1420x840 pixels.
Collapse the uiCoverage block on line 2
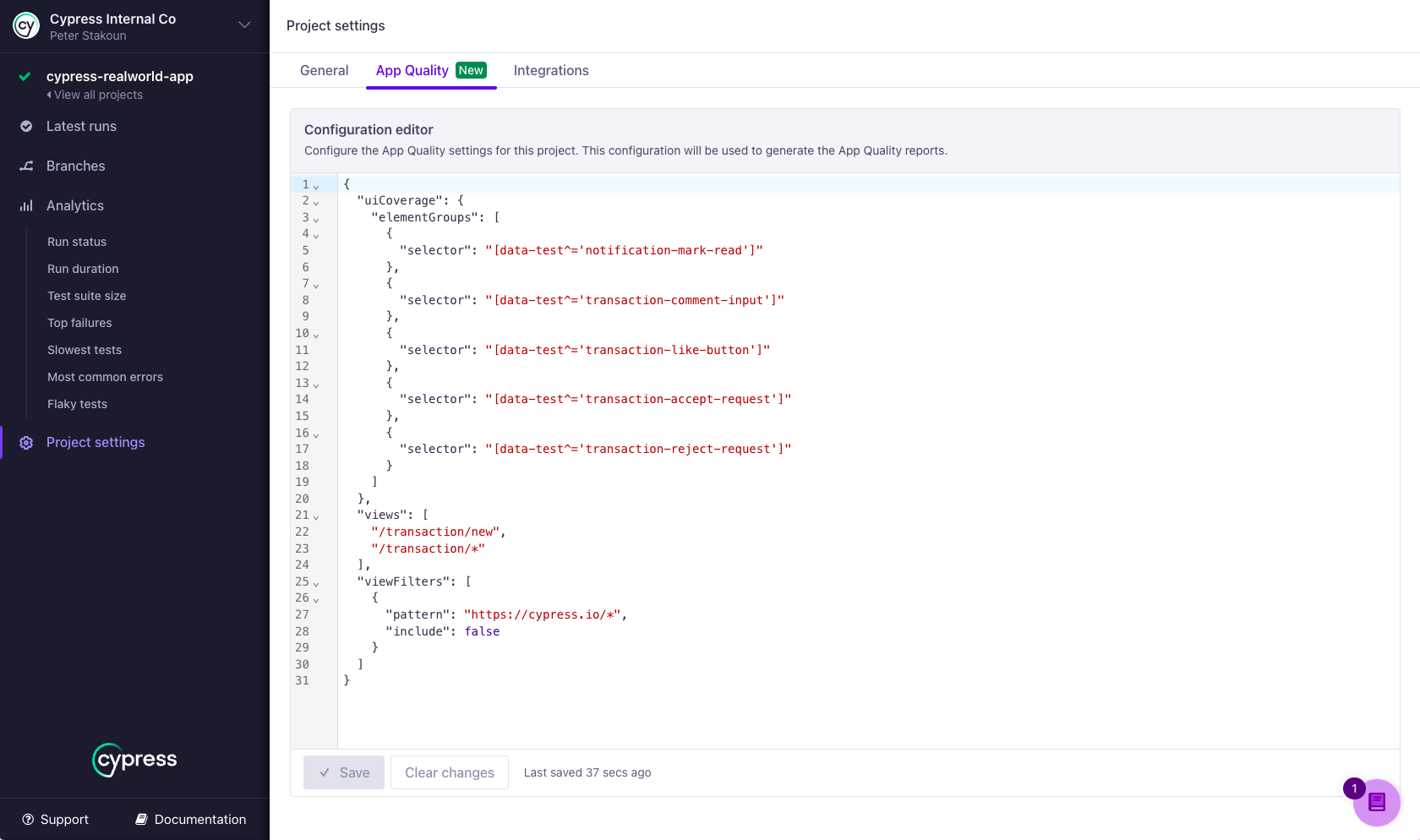[x=316, y=203]
